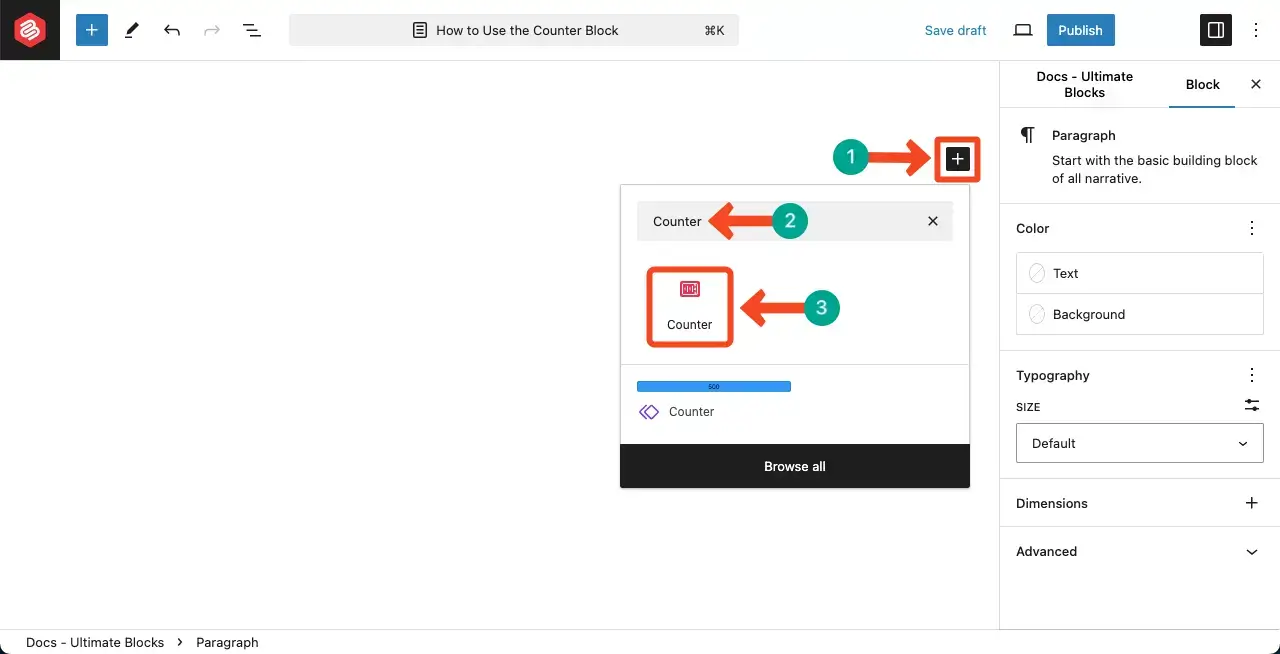Open Document Overview list view icon
The image size is (1280, 654).
[x=252, y=30]
